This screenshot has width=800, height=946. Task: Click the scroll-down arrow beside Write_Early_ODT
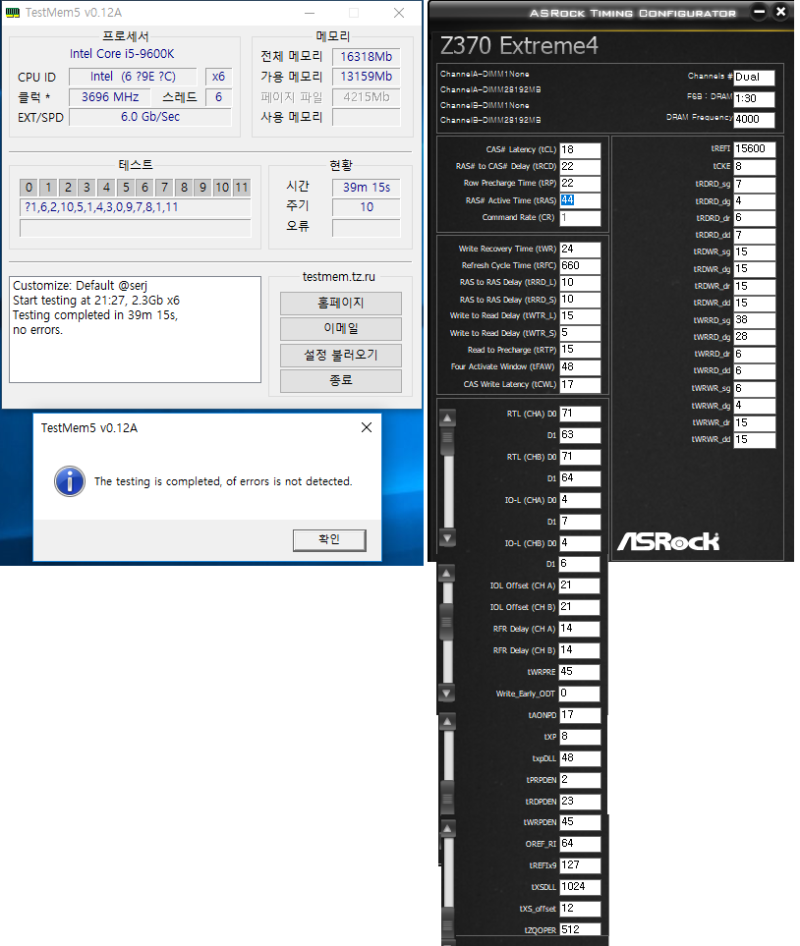click(446, 693)
